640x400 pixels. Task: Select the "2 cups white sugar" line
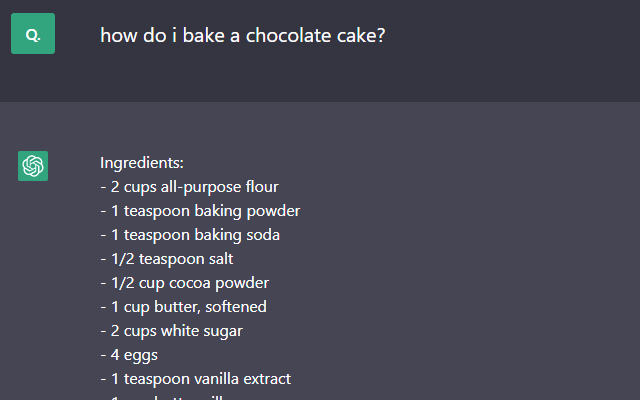pos(171,331)
